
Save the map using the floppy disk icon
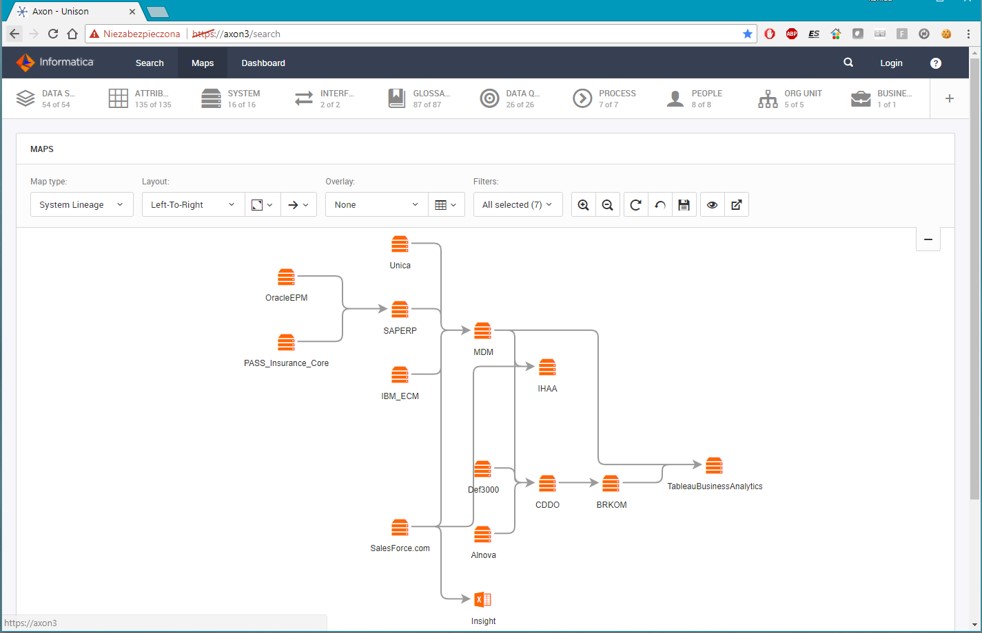684,205
